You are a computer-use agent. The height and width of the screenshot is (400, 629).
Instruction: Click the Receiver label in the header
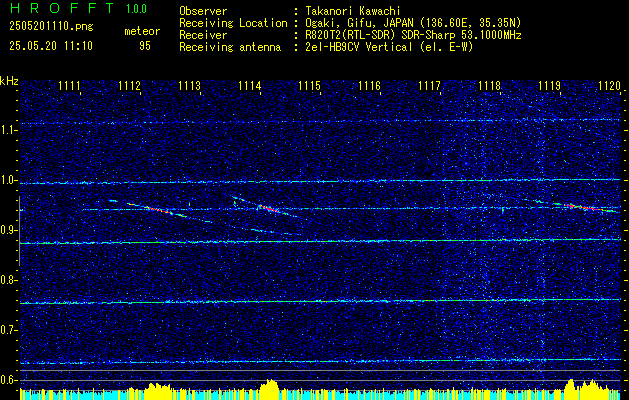tap(203, 35)
